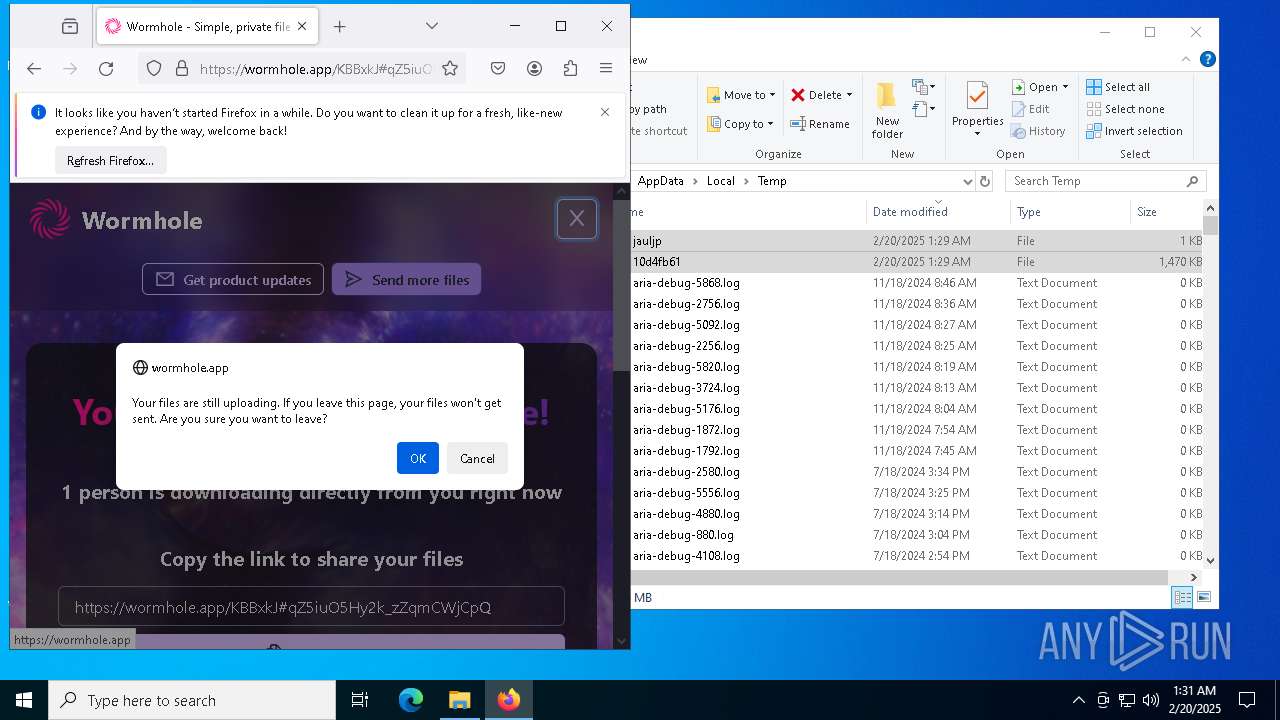The width and height of the screenshot is (1280, 720).
Task: Open File Explorer from taskbar
Action: click(x=459, y=700)
